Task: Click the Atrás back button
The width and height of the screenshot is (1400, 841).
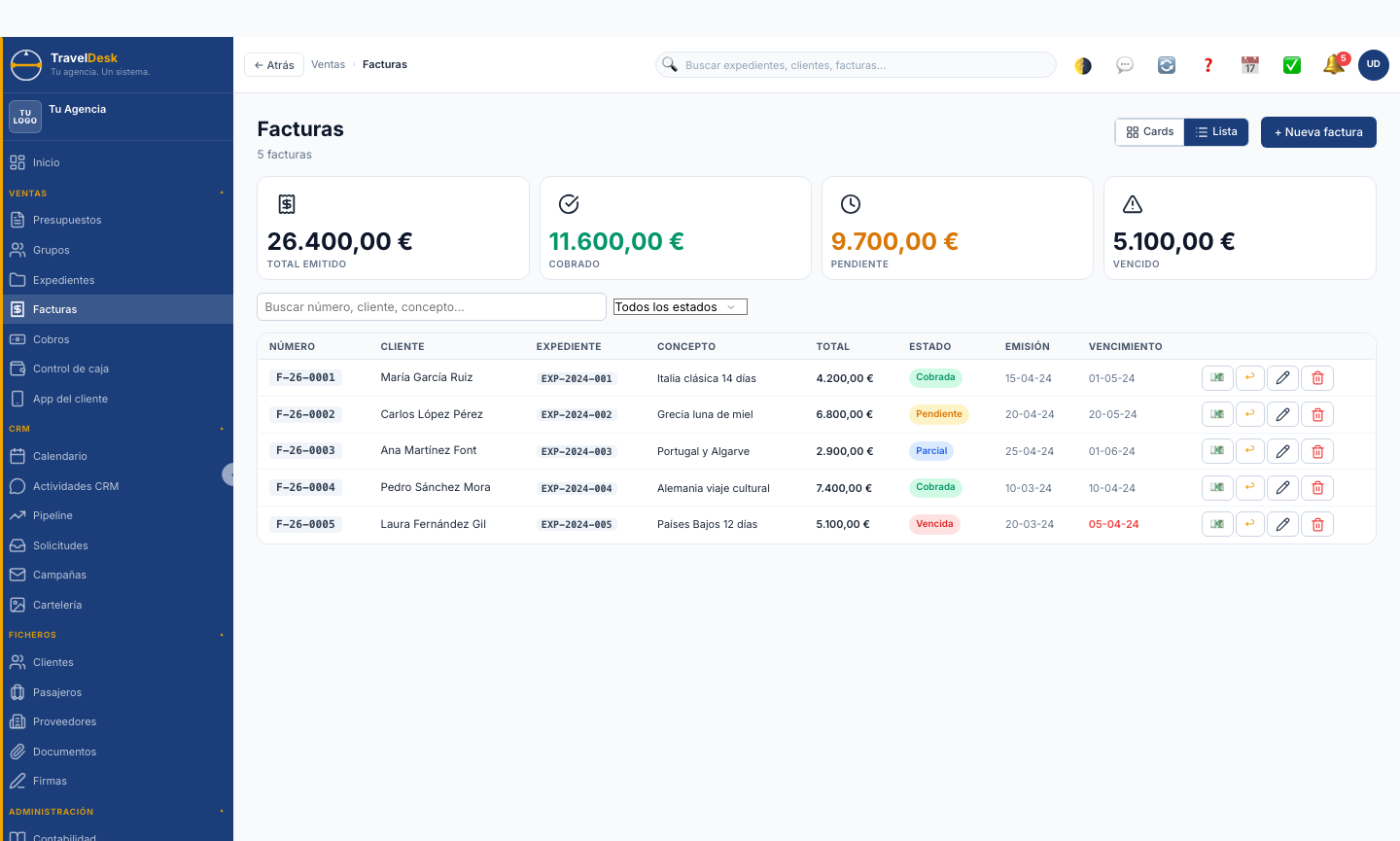Action: tap(274, 65)
